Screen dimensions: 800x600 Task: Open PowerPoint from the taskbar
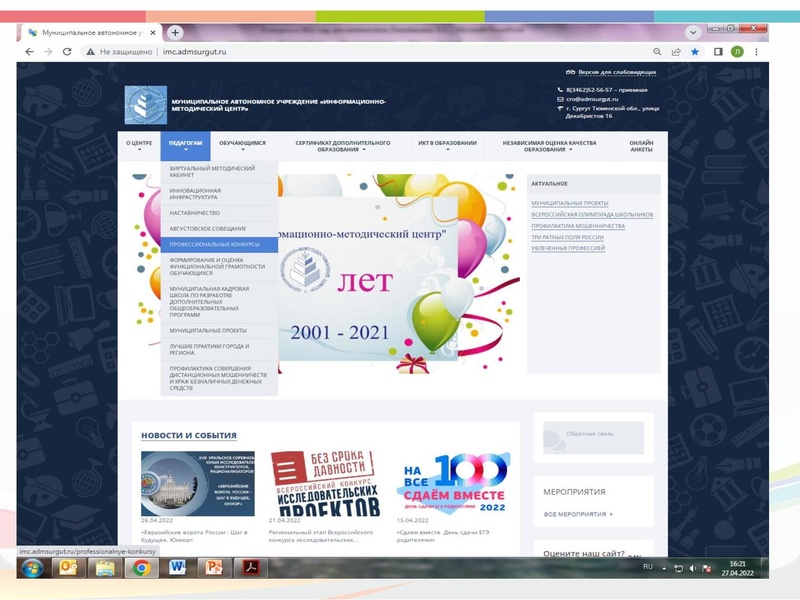(x=212, y=567)
